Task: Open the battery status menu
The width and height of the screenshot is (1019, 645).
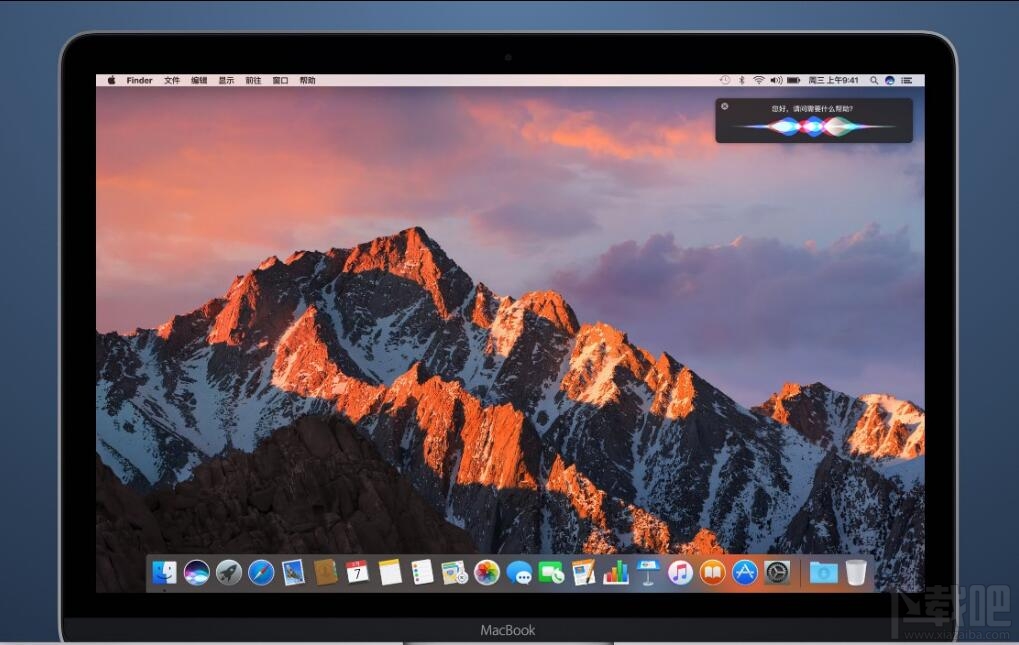Action: [793, 80]
